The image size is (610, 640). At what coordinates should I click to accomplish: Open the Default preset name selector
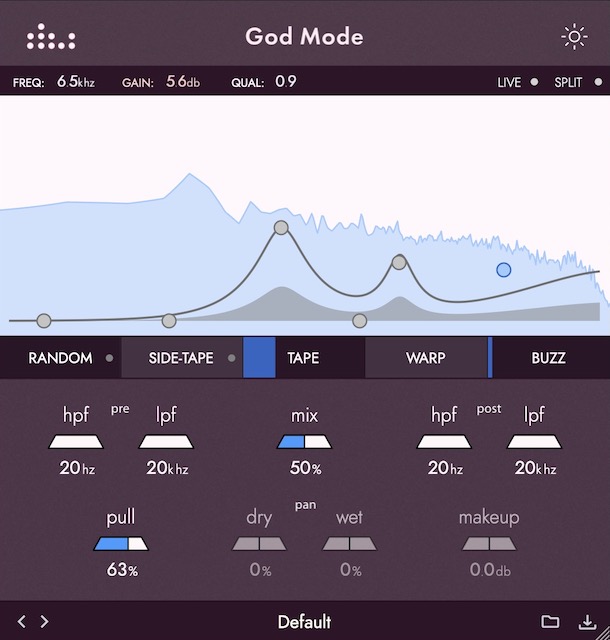[x=304, y=621]
